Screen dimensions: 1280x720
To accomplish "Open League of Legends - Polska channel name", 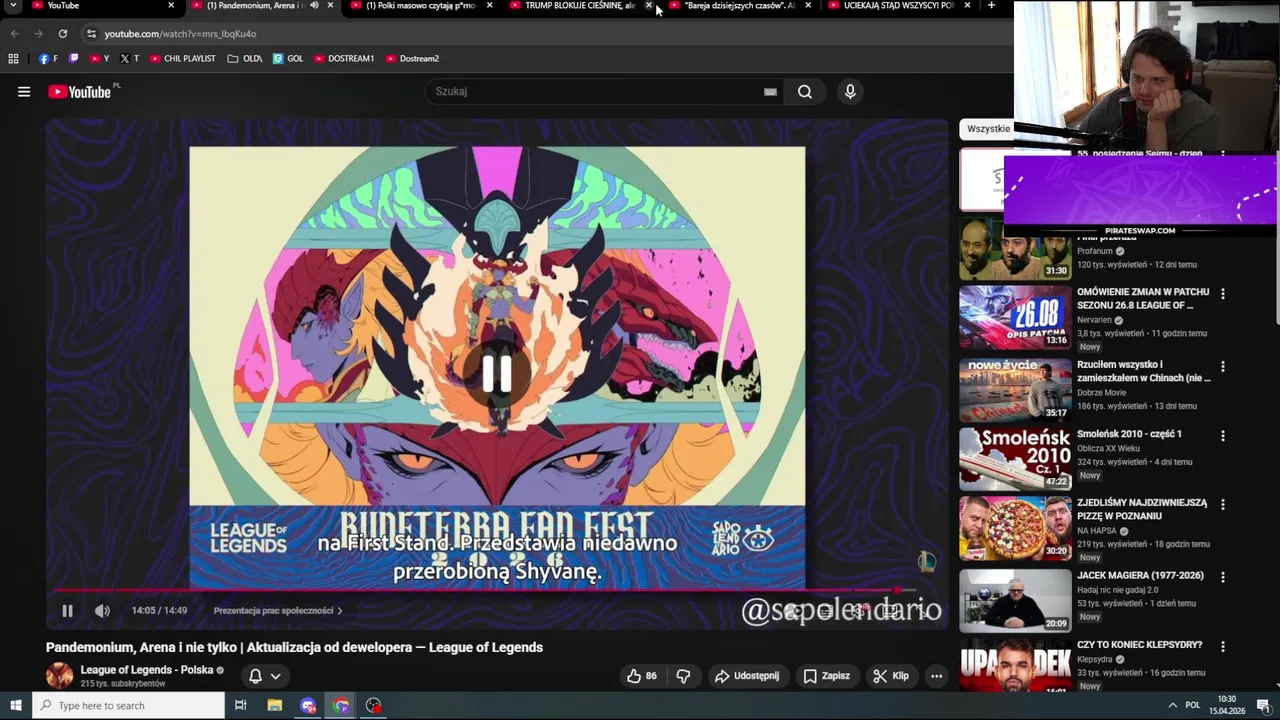I will [147, 670].
